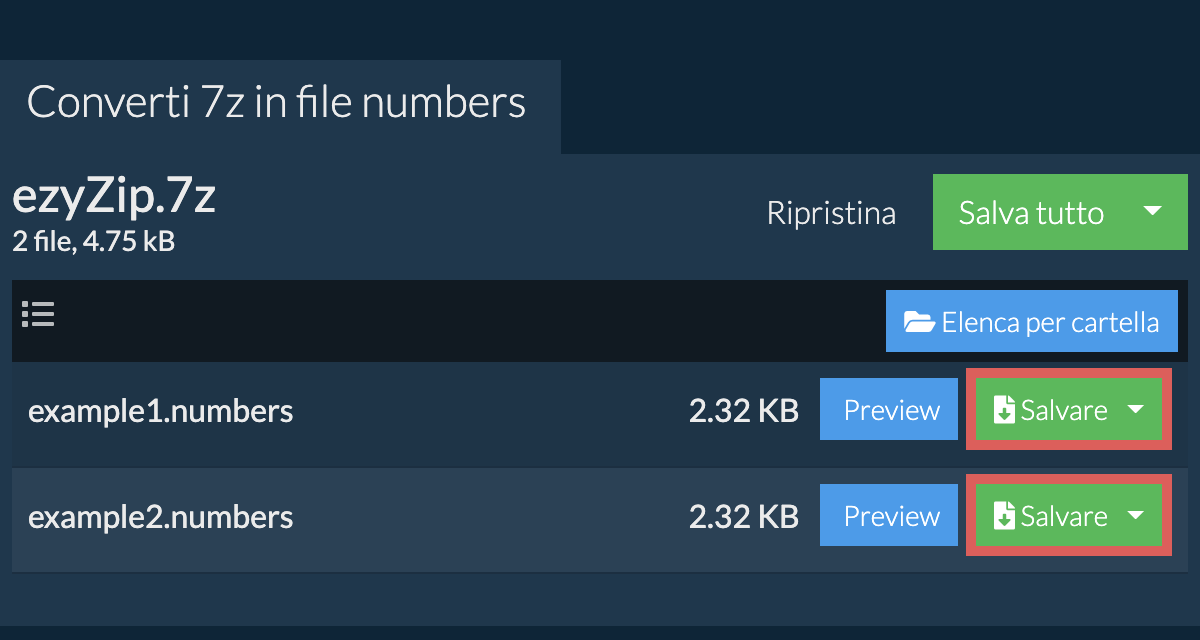Select the example2.numbers file name
This screenshot has width=1200, height=640.
pyautogui.click(x=160, y=517)
